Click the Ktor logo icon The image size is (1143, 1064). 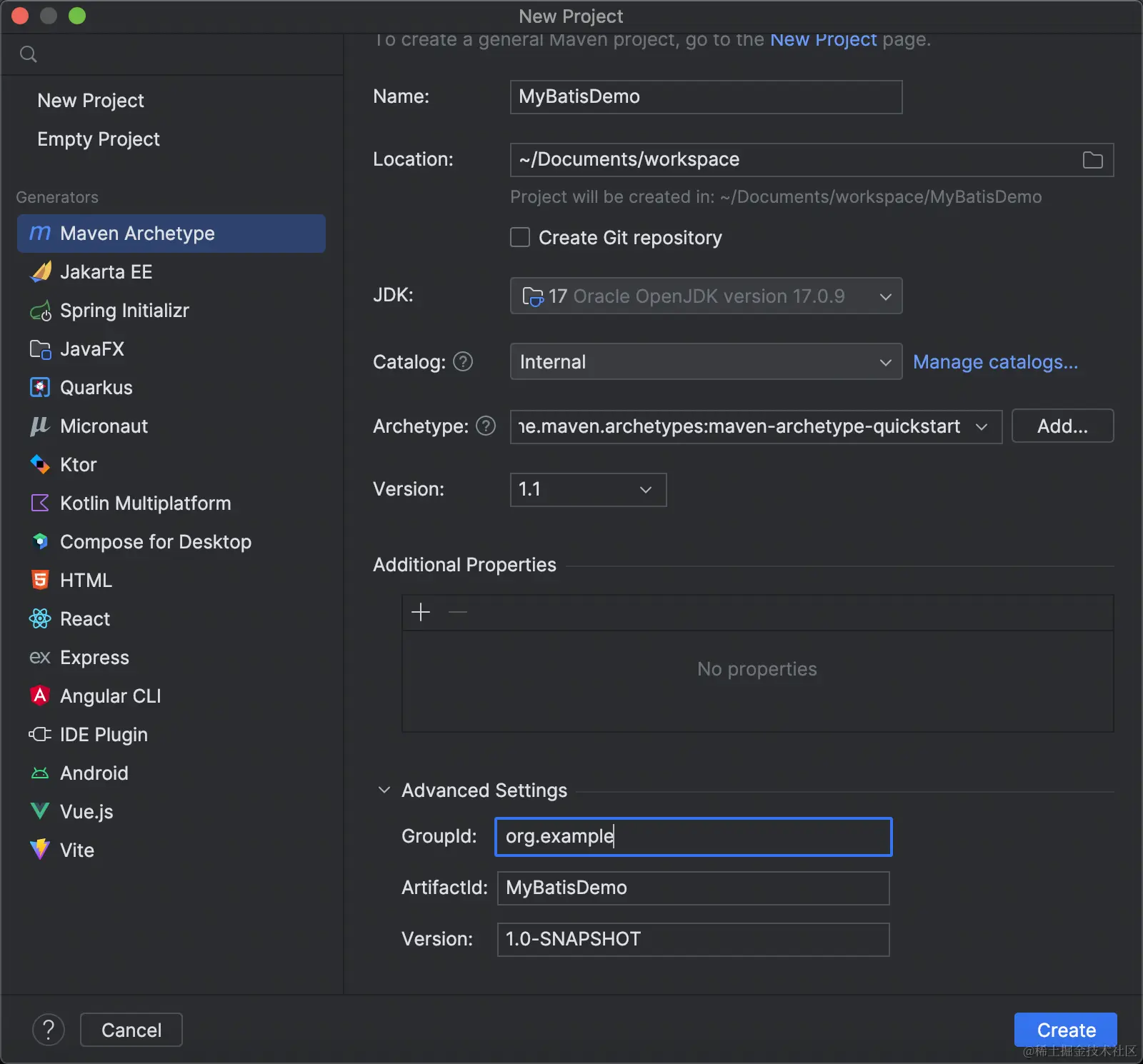(41, 465)
